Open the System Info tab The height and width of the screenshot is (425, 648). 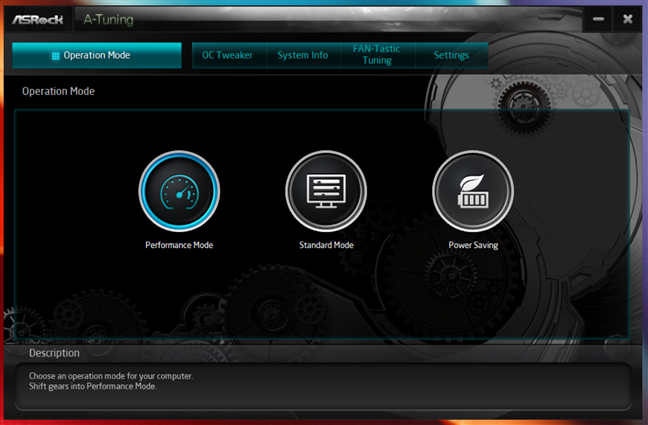coord(303,56)
